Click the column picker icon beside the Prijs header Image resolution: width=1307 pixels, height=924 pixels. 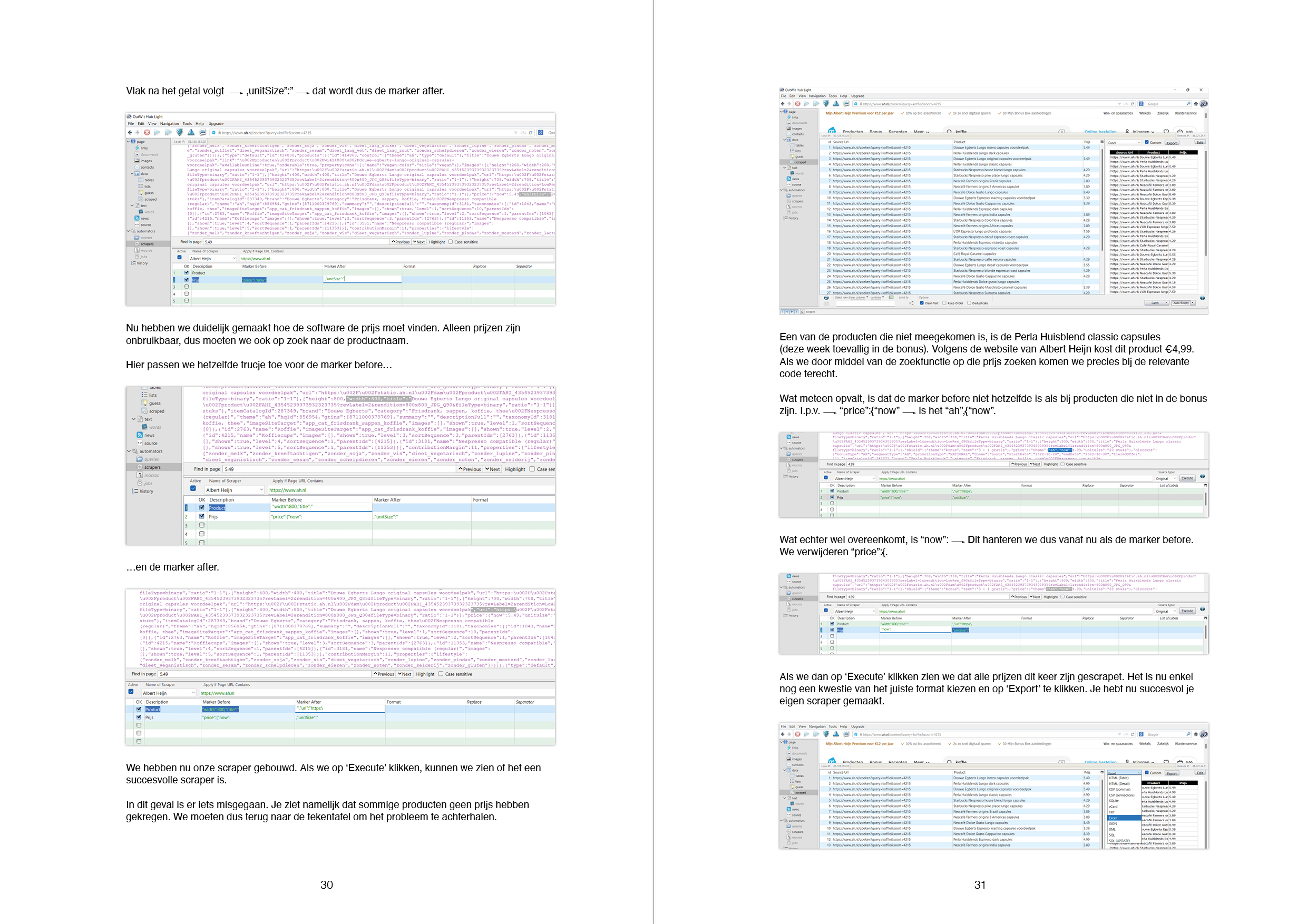[1102, 142]
